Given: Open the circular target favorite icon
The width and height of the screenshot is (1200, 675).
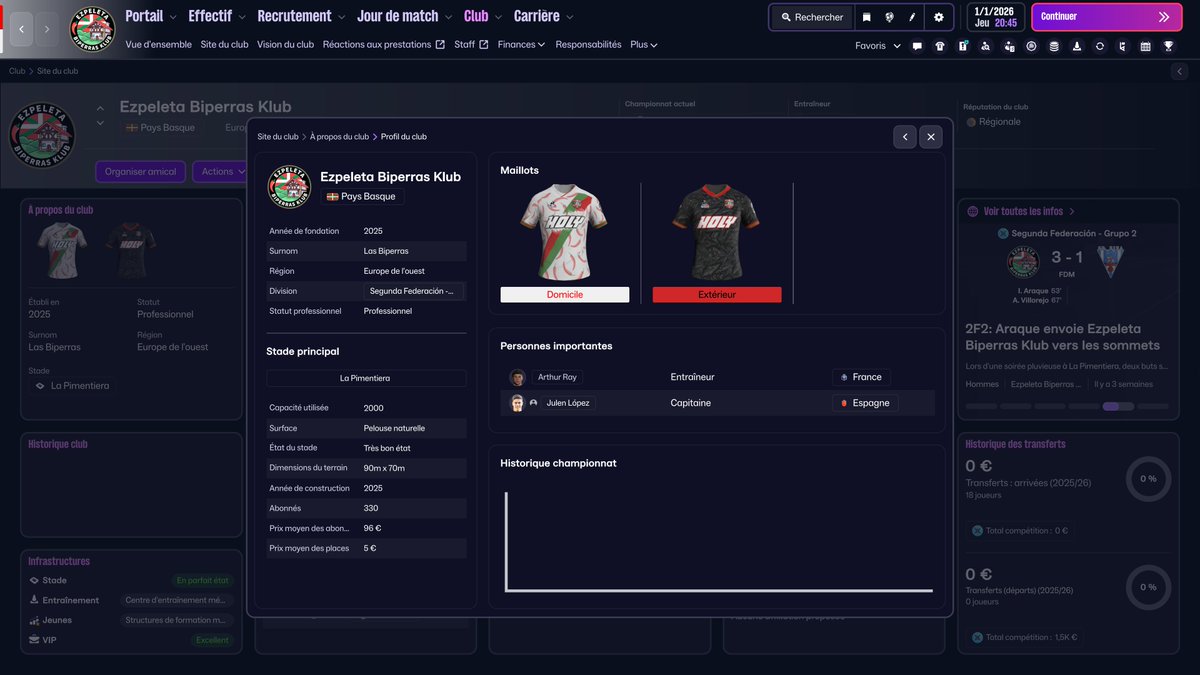Looking at the screenshot, I should tap(1031, 46).
